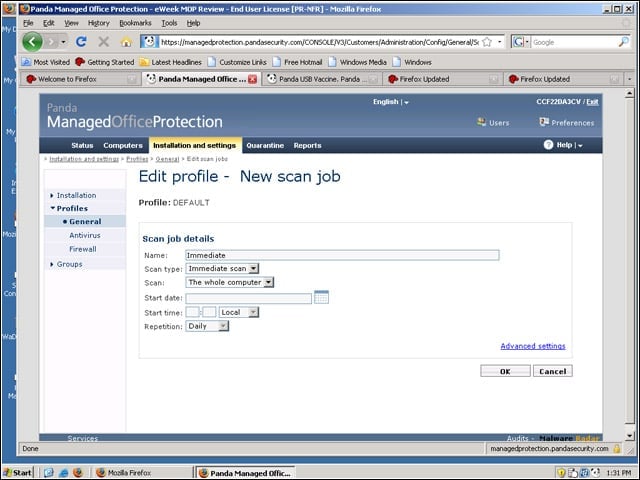Viewport: 640px width, 480px height.
Task: Click Show Desktop quick launch icon
Action: [49, 473]
